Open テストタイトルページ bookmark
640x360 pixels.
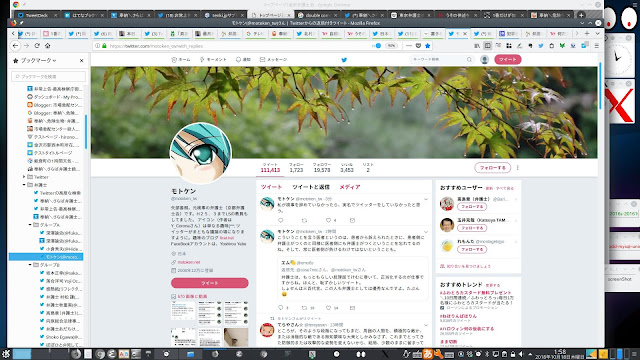click(51, 153)
